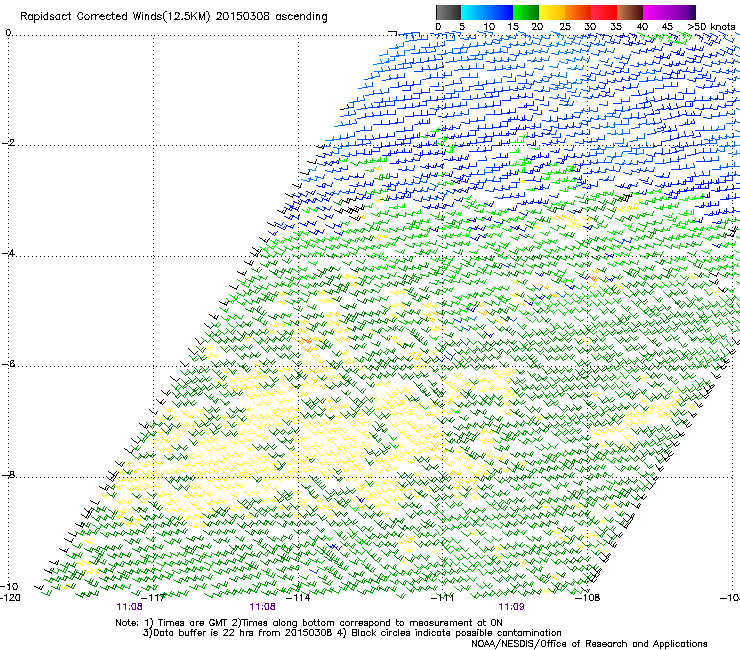Click the note line "3)Data buffer is 22 hrs"
Viewport: 740px width, 650px height.
point(352,633)
